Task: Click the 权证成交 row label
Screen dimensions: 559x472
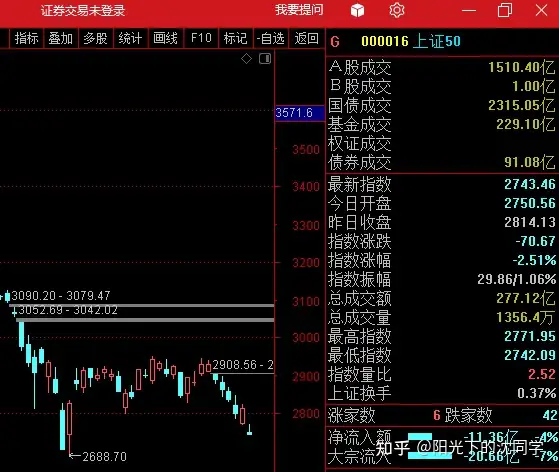Action: point(359,144)
